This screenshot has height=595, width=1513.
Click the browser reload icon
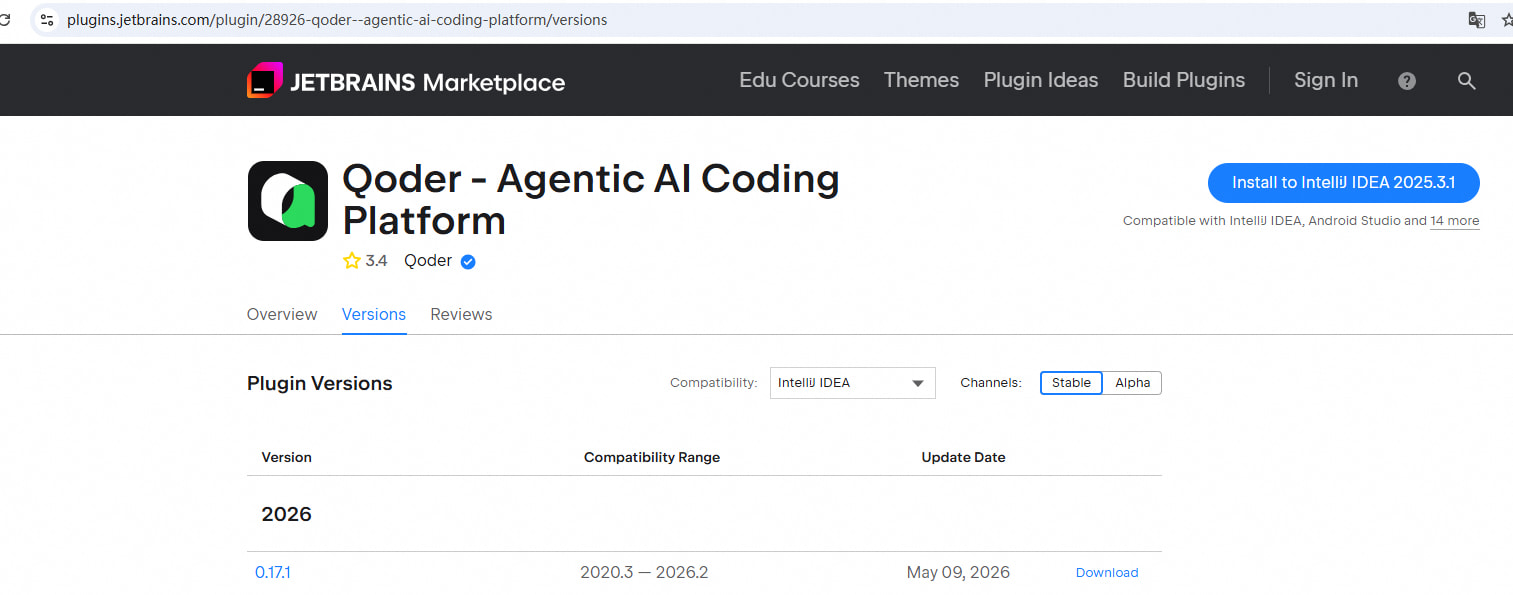(x=5, y=20)
